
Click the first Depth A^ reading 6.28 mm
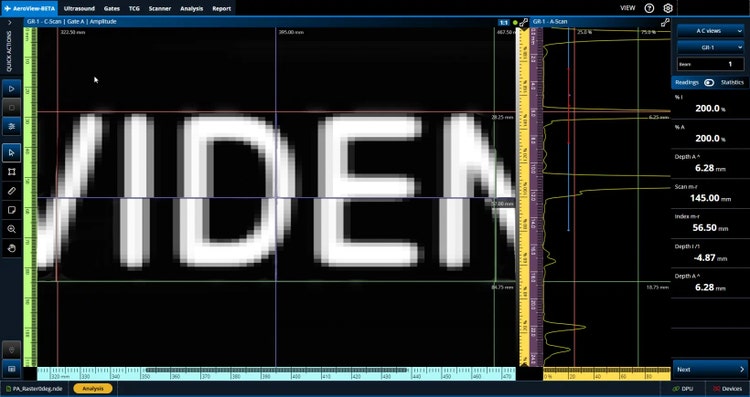click(x=711, y=168)
